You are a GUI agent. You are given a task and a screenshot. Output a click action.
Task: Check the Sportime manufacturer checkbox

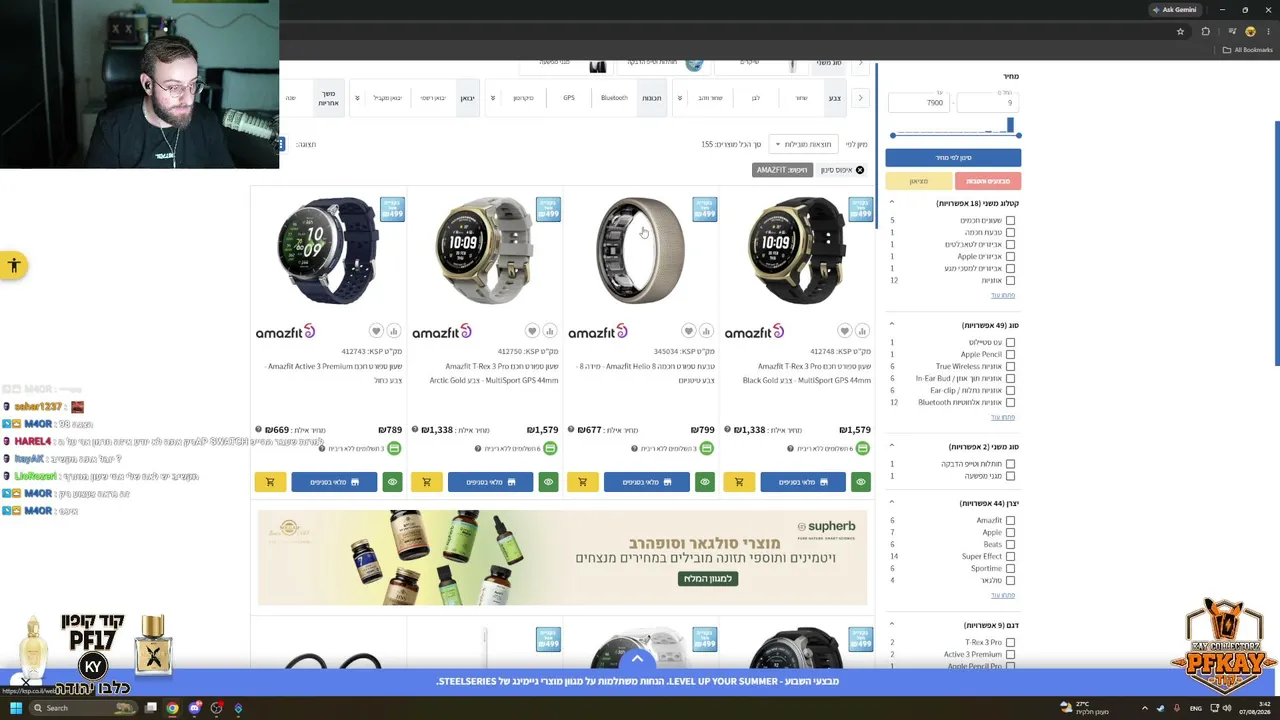coord(1010,568)
